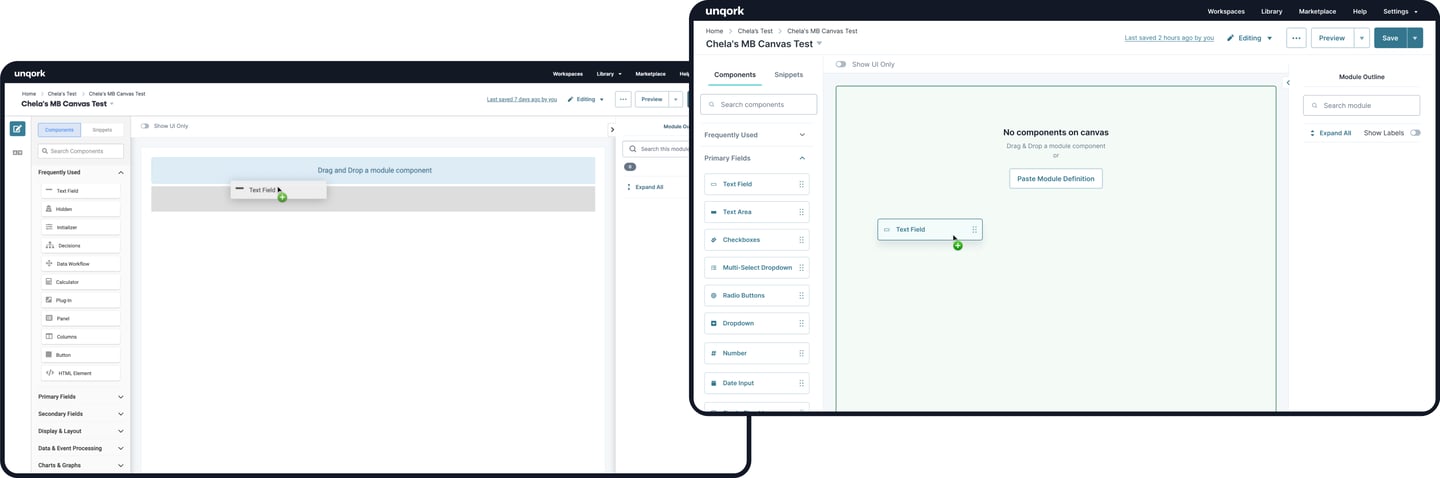Screen dimensions: 1440x478
Task: Select the Calculator component in left window
Action: [x=80, y=282]
